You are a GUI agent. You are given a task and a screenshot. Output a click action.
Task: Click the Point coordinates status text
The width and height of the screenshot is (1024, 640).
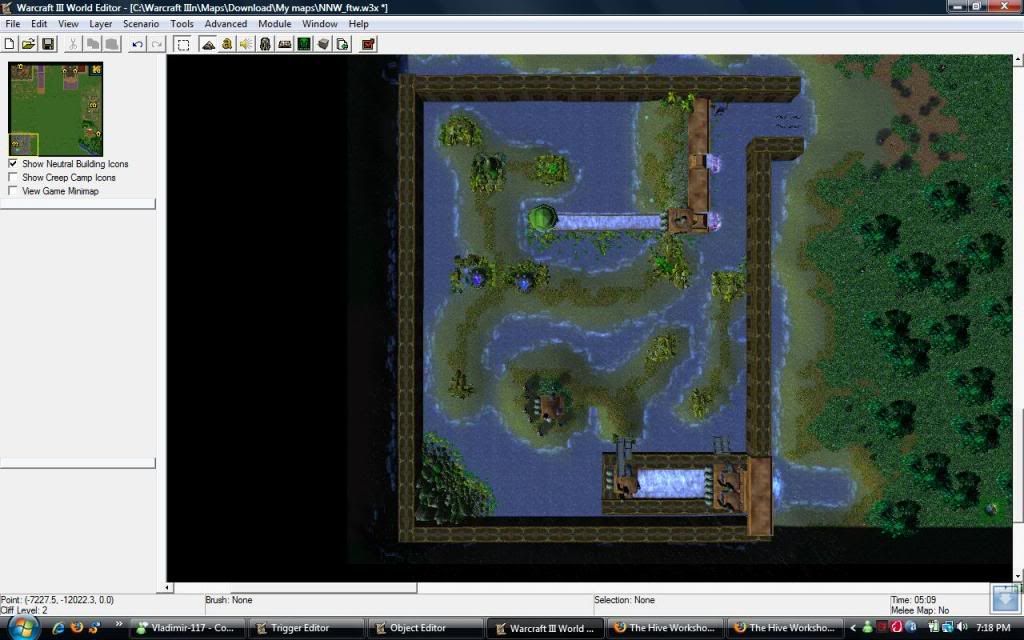coord(57,600)
